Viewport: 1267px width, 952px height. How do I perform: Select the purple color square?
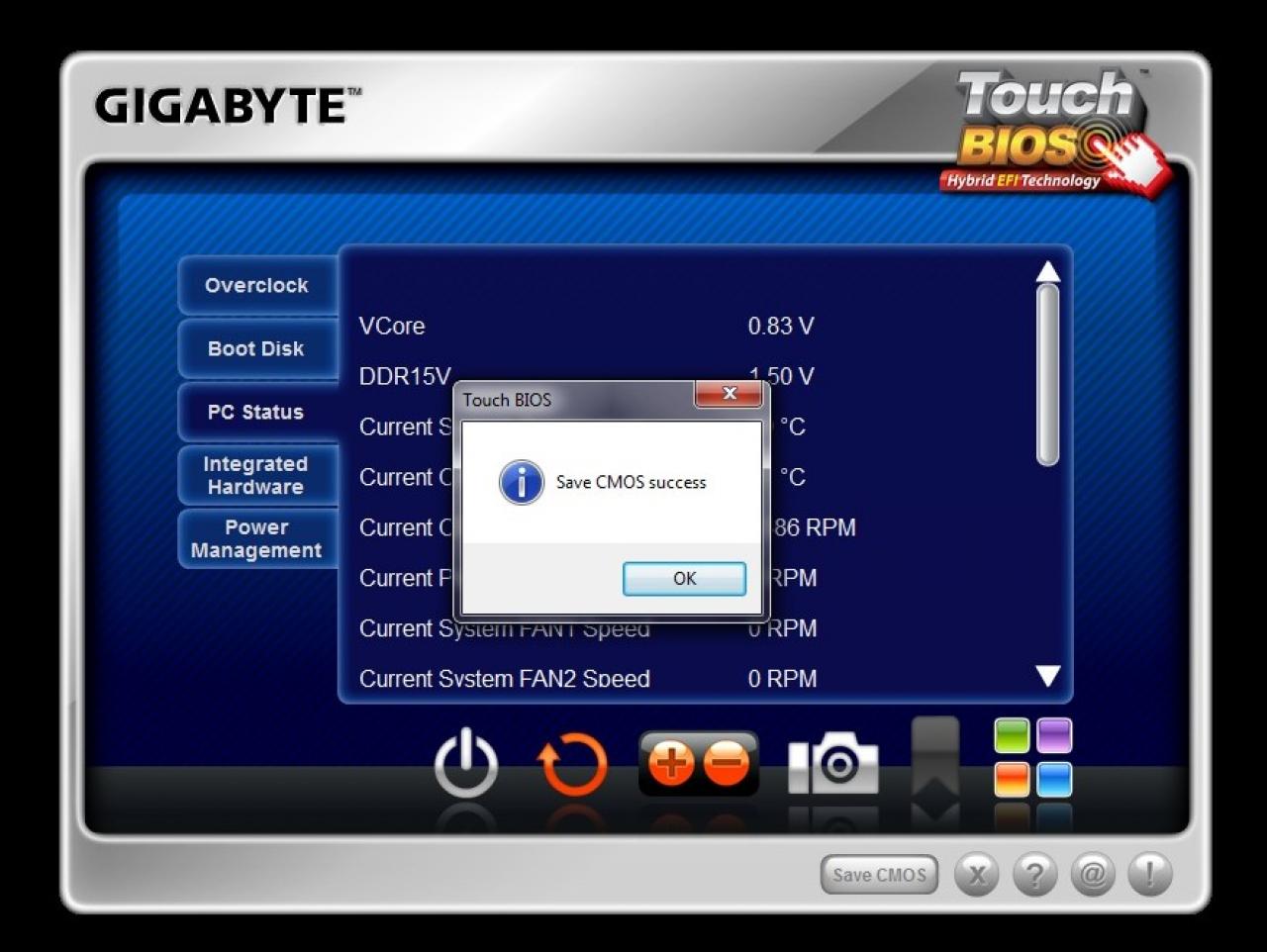pos(1054,736)
